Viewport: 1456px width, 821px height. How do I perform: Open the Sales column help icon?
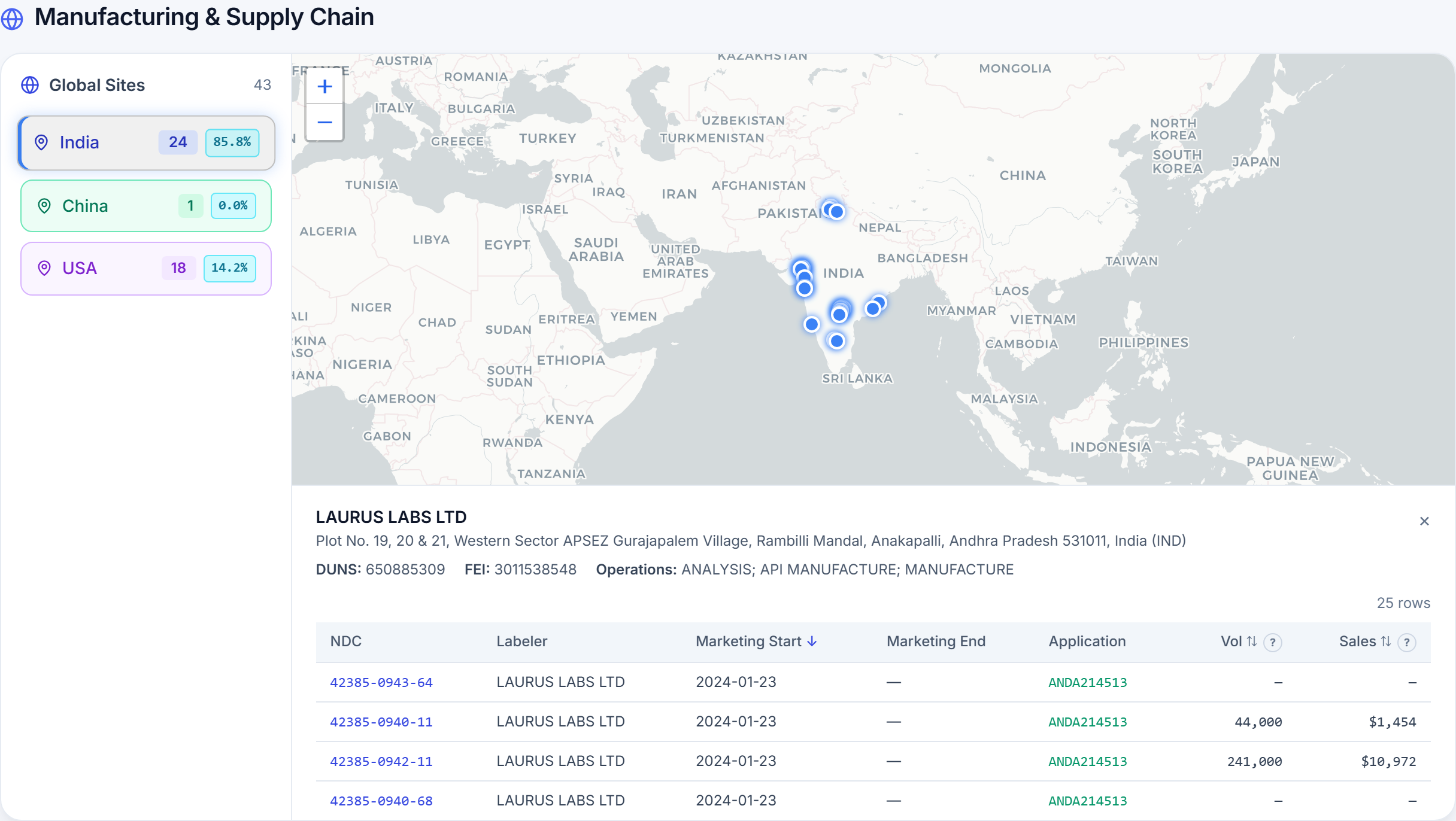tap(1407, 642)
